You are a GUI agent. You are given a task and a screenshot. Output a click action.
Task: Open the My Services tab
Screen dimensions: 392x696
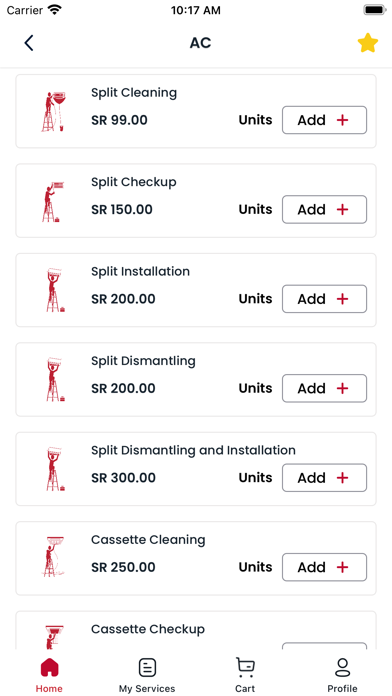(x=147, y=675)
